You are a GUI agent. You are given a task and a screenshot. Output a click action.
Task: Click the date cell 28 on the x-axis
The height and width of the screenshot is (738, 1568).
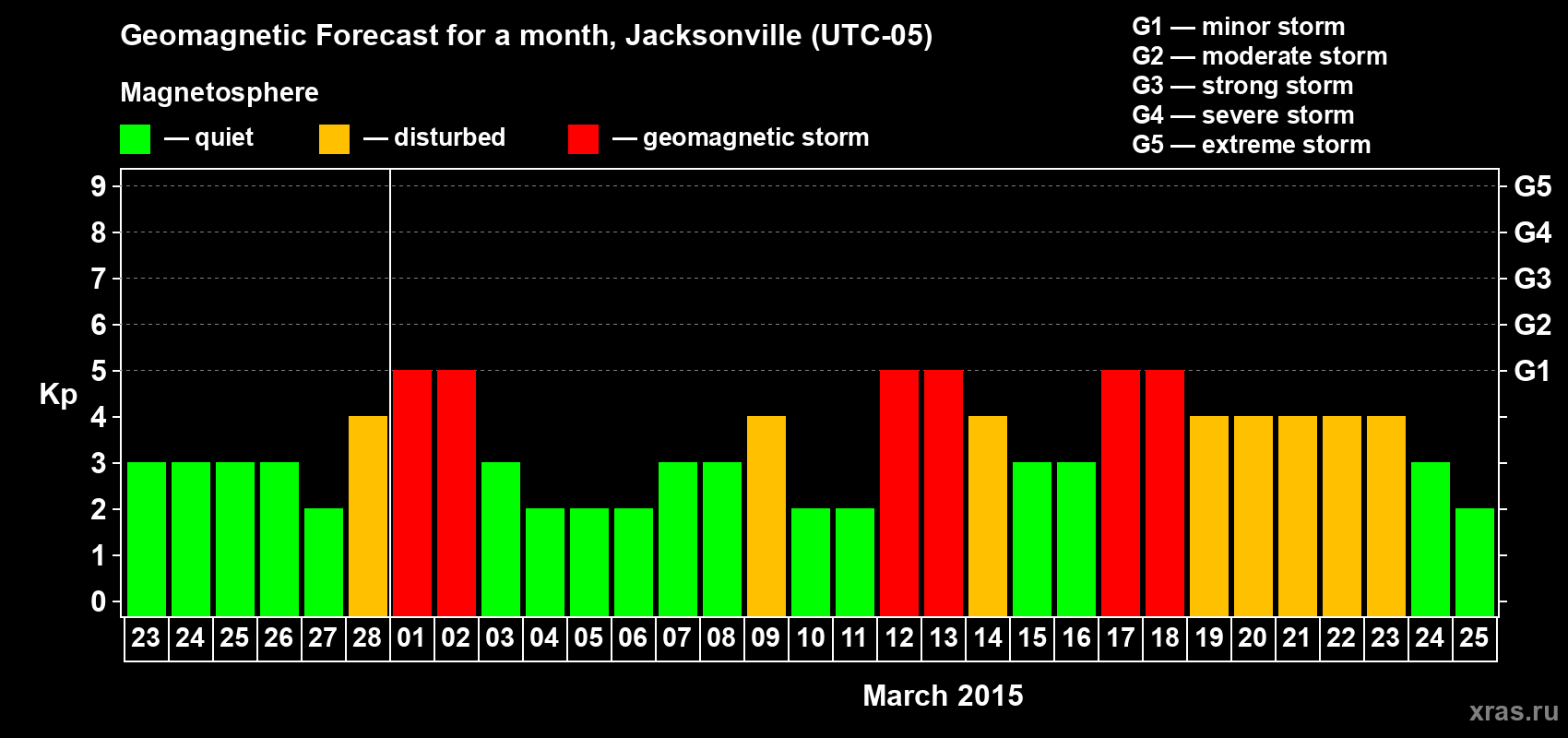click(367, 638)
